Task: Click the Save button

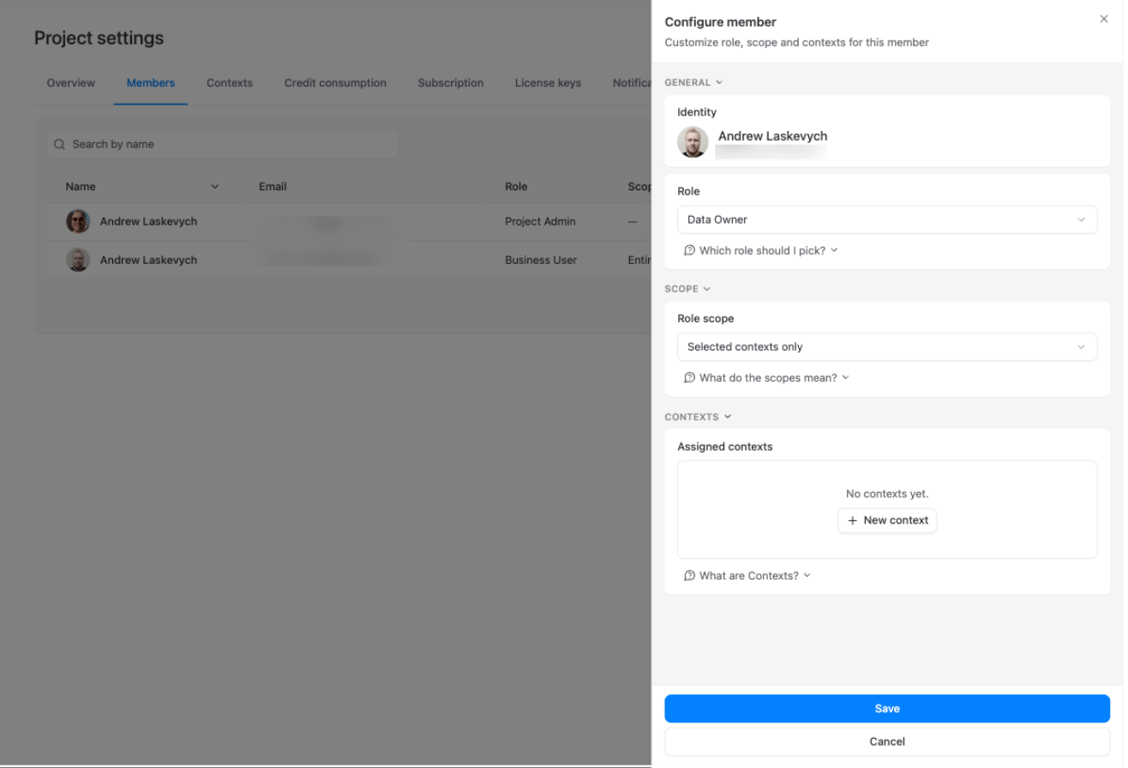Action: point(886,708)
